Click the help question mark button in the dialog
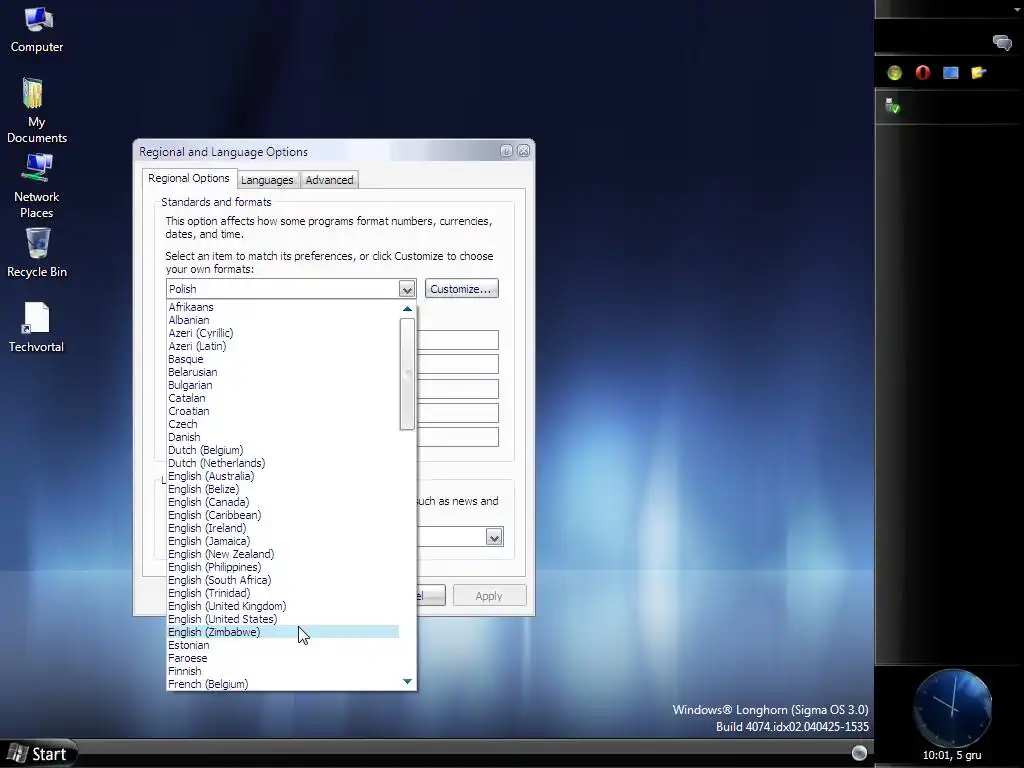This screenshot has height=768, width=1024. tap(506, 151)
